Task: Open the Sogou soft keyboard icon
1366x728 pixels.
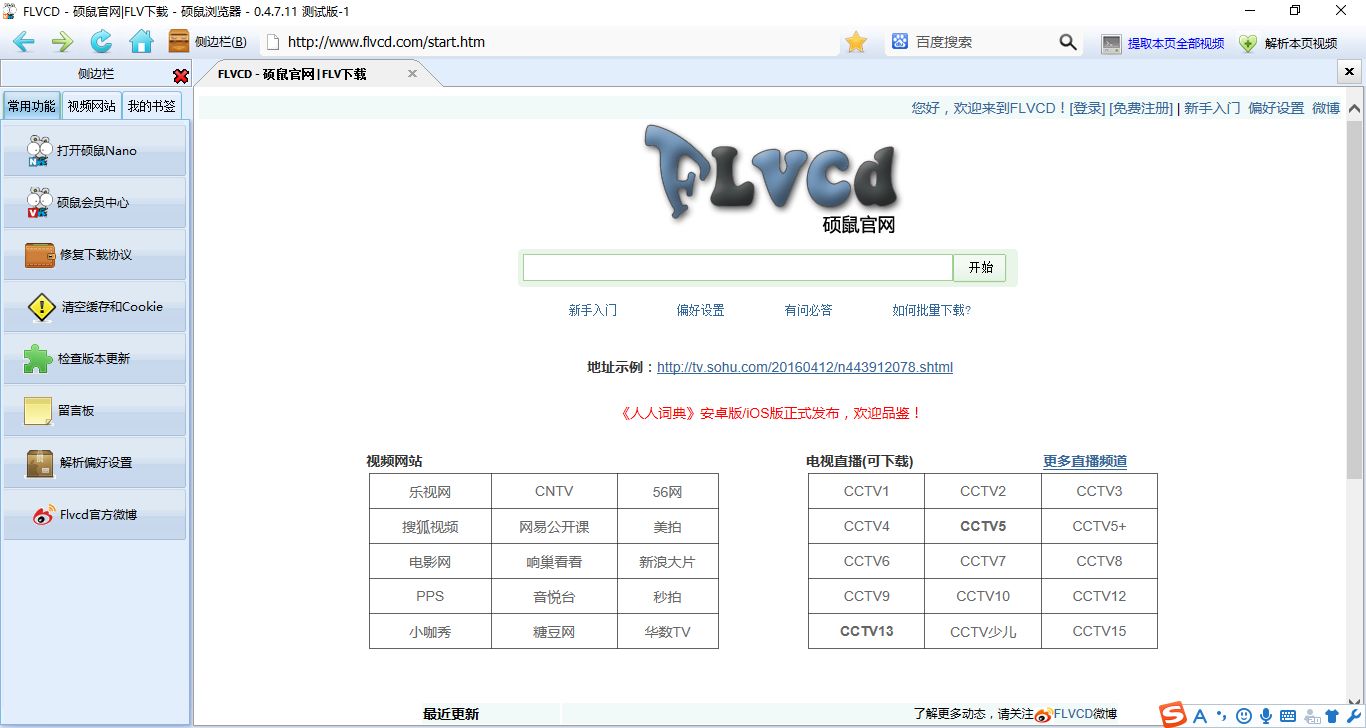Action: (x=1288, y=715)
